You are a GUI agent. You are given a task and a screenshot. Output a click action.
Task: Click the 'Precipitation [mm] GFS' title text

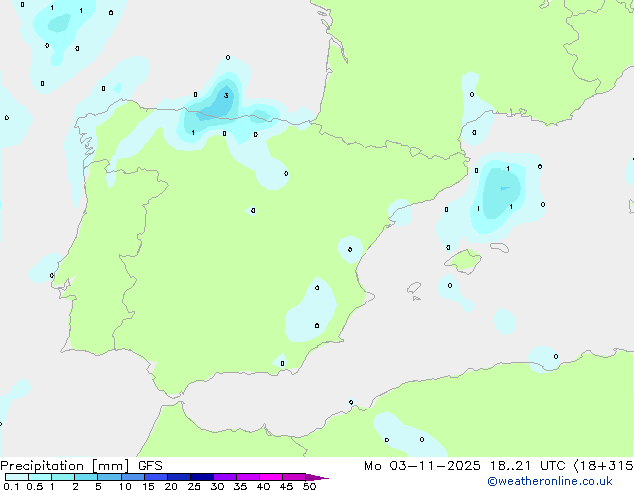(81, 466)
